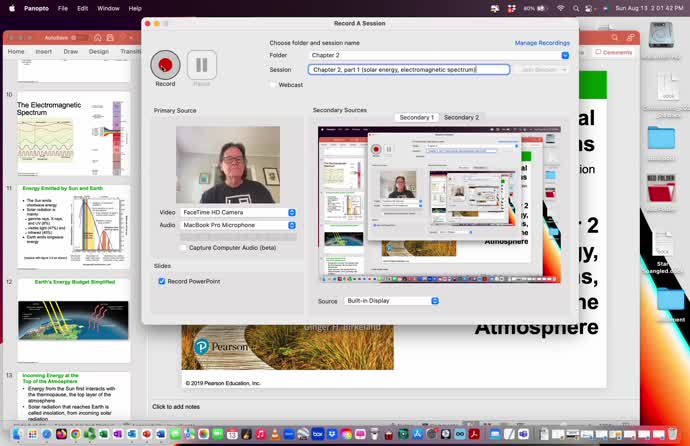Select slide 12 Earth's Energy Budget thumbnail
This screenshot has height=446, width=690.
(x=74, y=320)
